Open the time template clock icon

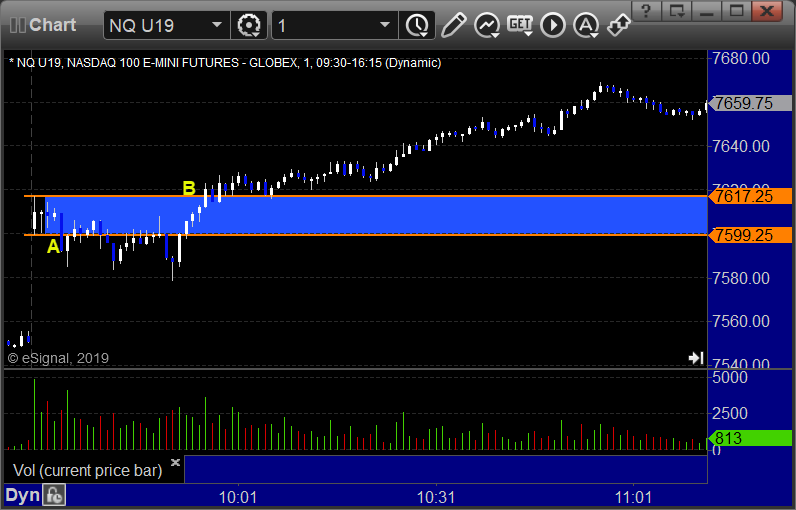[x=417, y=25]
